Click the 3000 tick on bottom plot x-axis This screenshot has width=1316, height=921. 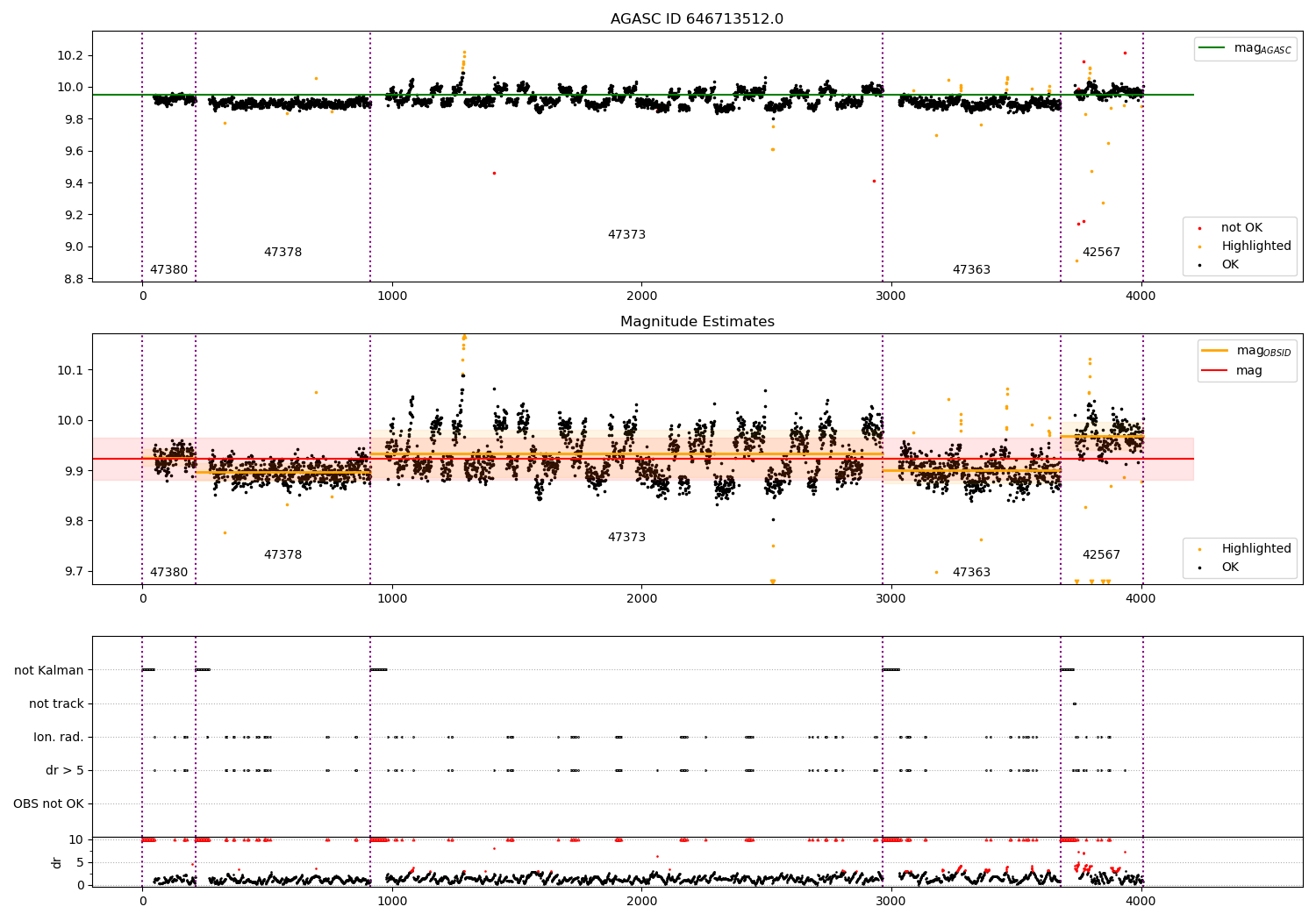pos(891,901)
